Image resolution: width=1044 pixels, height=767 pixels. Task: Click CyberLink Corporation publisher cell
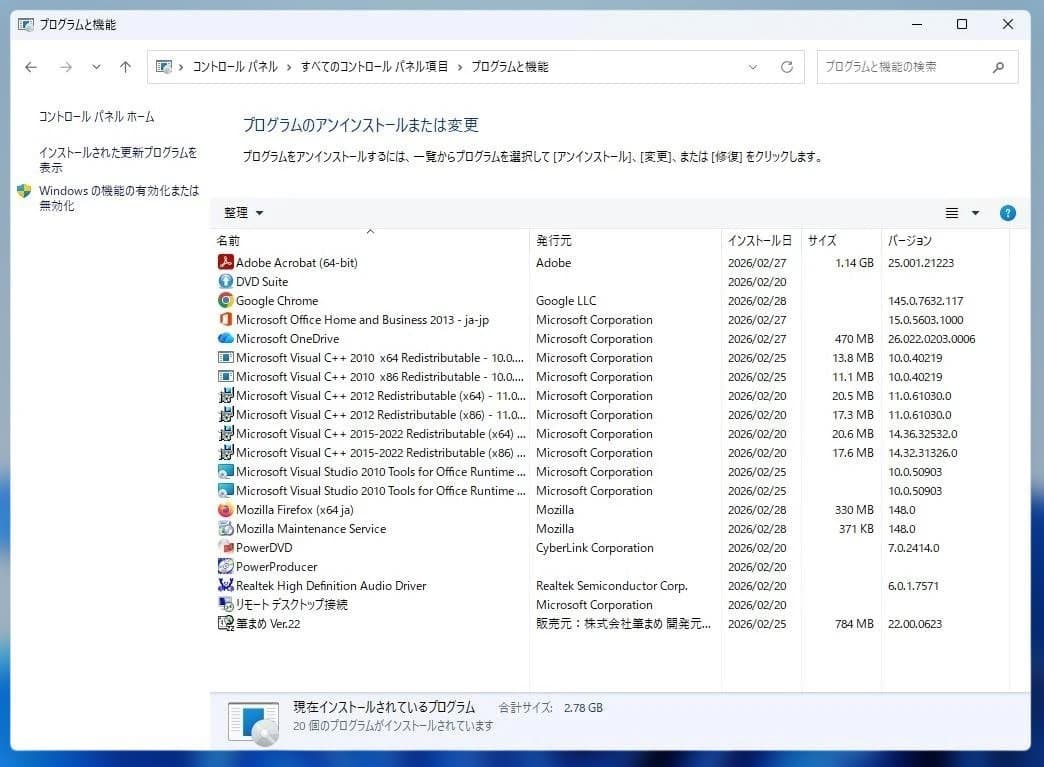(595, 547)
